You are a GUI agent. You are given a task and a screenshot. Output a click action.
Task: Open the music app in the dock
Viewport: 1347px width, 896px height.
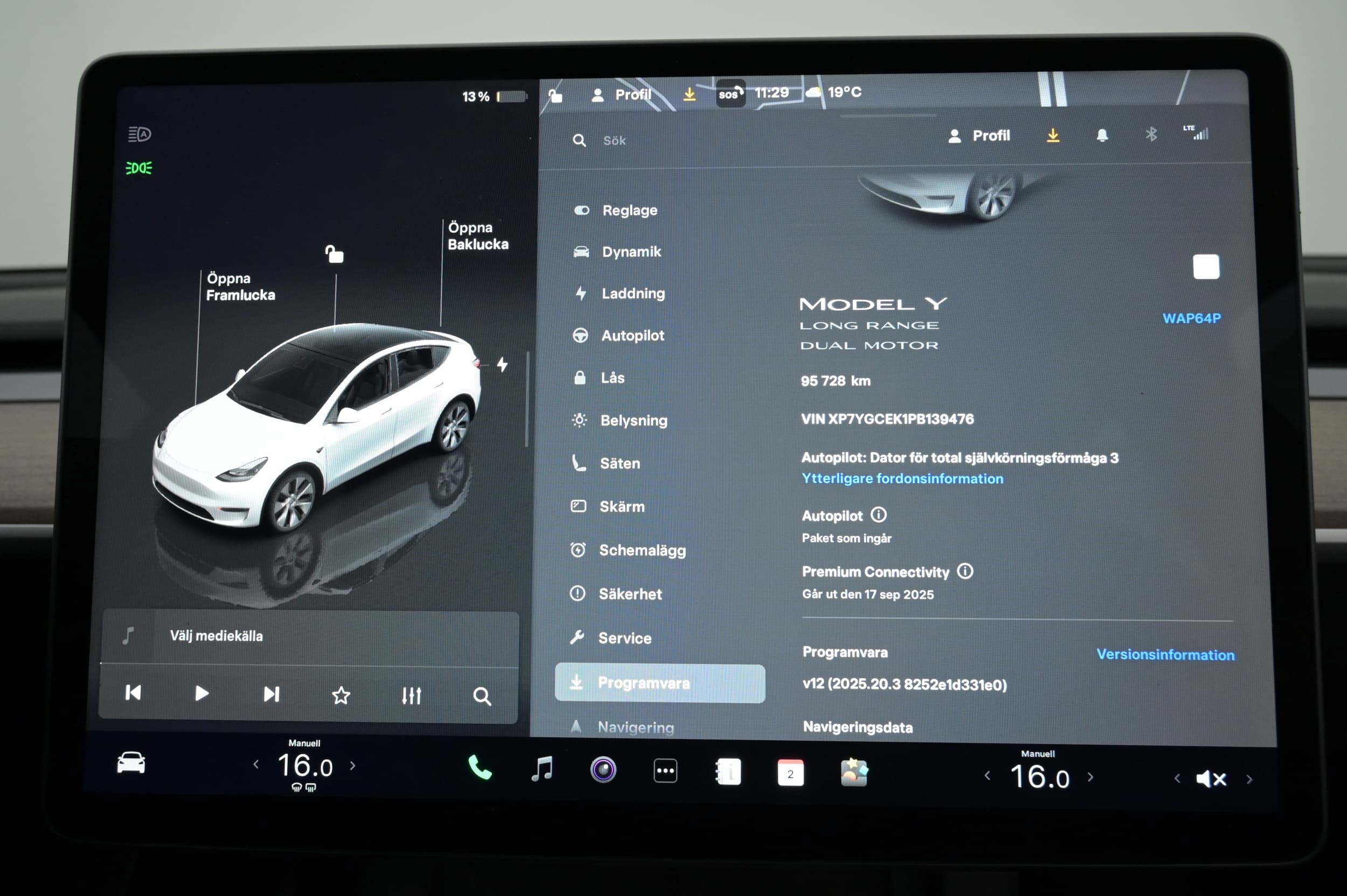[542, 768]
